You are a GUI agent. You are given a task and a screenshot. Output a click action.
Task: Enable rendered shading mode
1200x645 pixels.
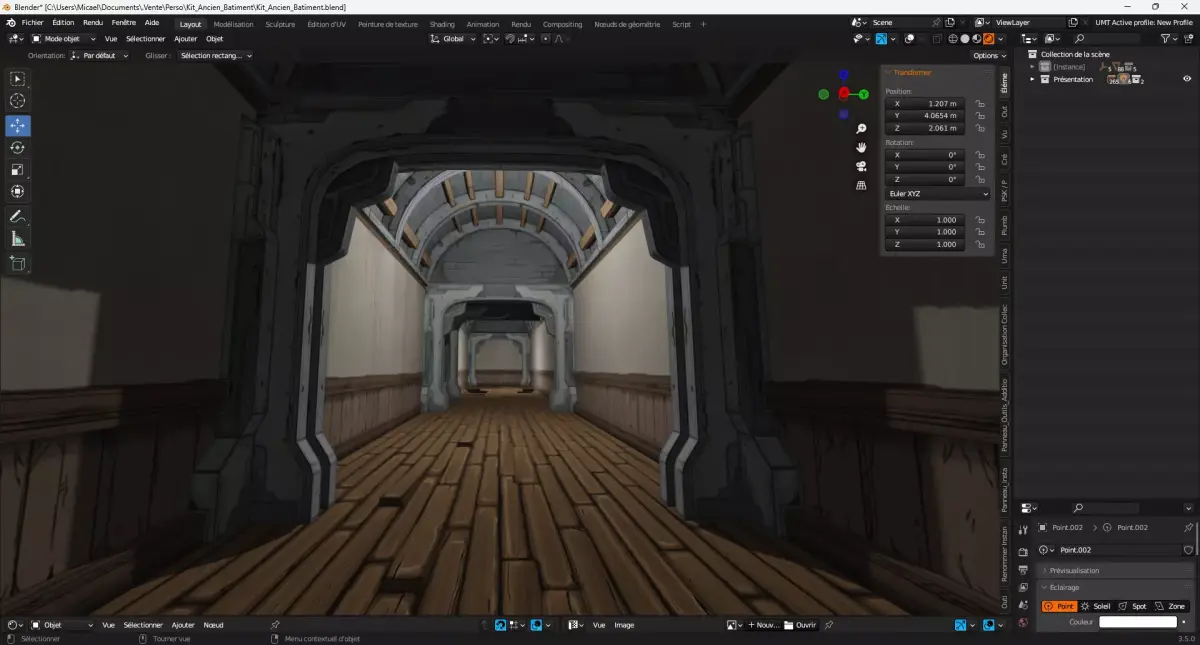point(989,38)
